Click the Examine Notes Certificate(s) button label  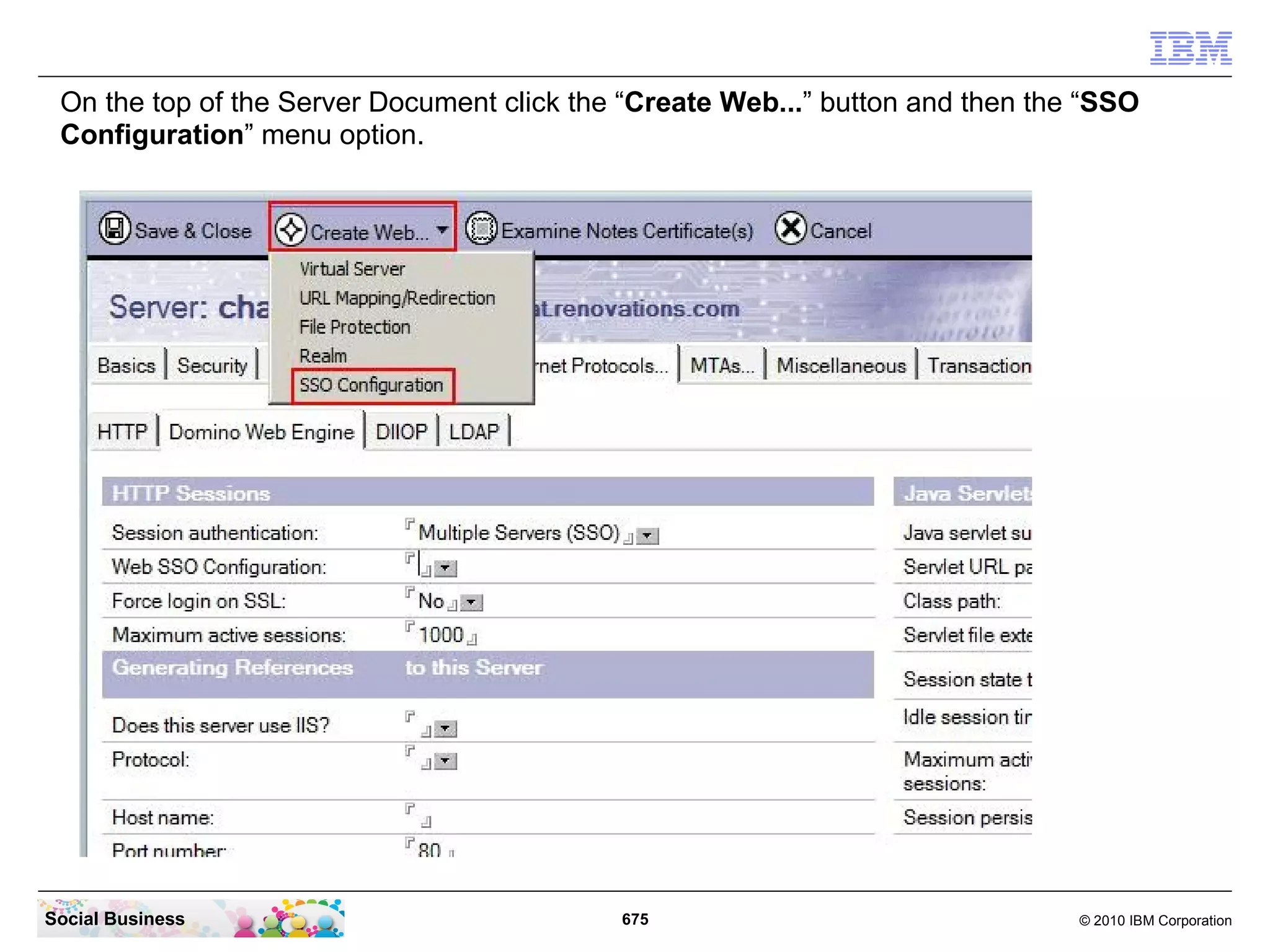click(627, 231)
